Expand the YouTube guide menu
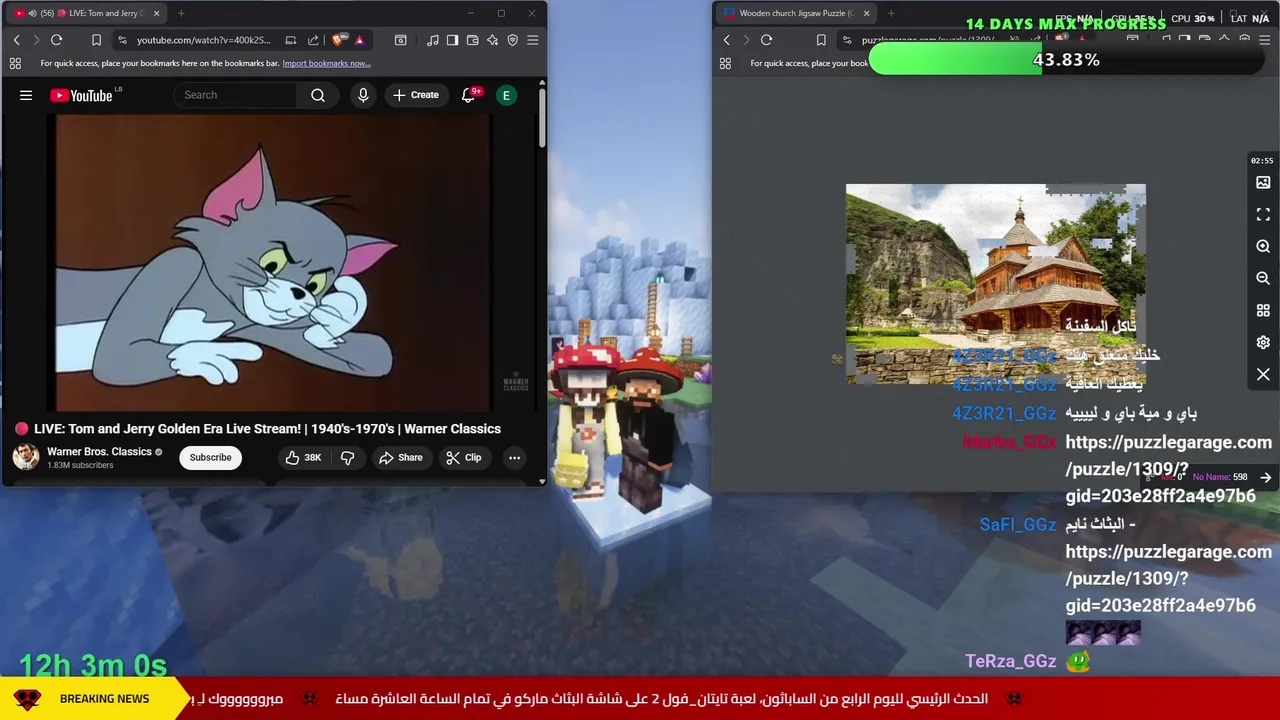 [26, 95]
